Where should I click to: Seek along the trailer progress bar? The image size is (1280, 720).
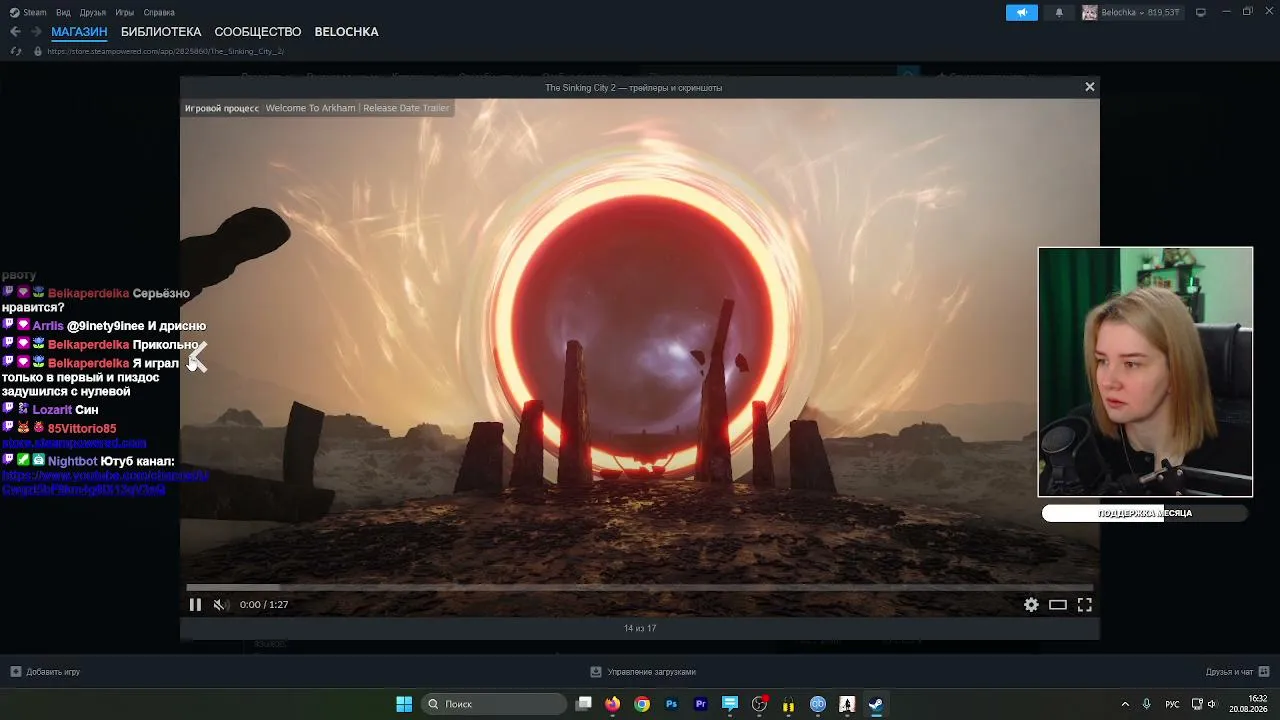click(x=640, y=587)
